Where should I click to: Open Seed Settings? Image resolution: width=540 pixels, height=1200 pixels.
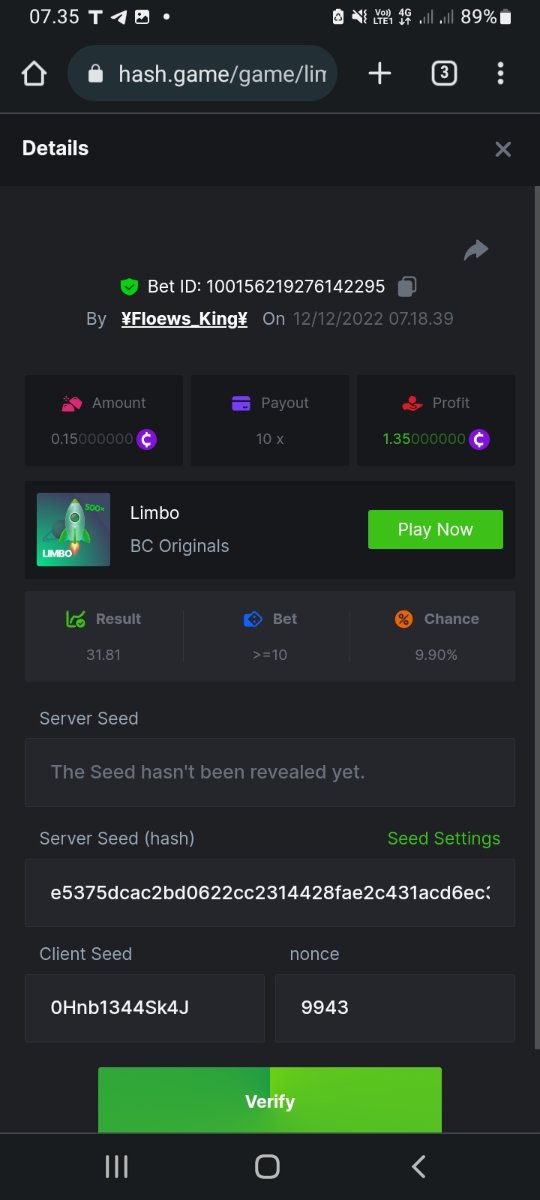click(x=444, y=838)
